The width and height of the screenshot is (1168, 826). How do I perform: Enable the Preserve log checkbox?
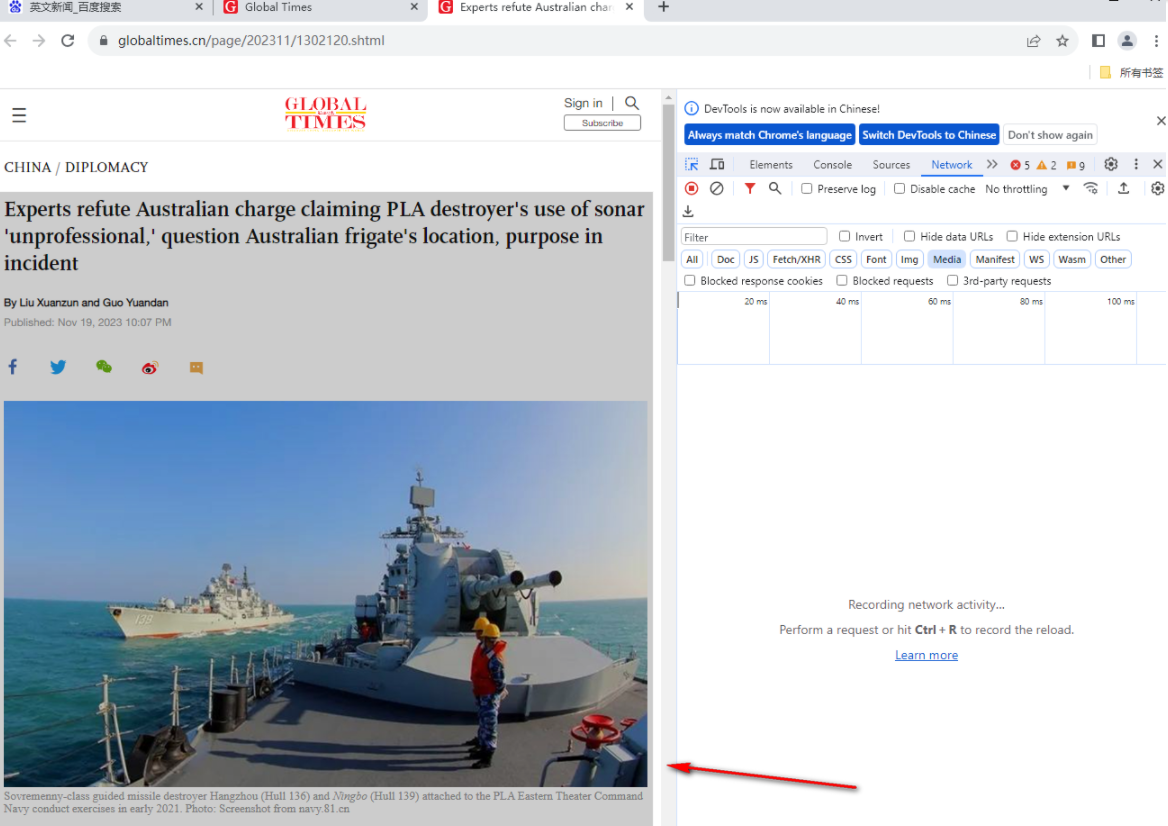pos(807,189)
